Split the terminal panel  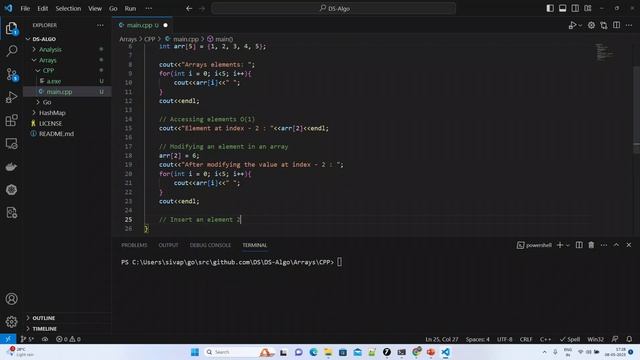coord(579,245)
